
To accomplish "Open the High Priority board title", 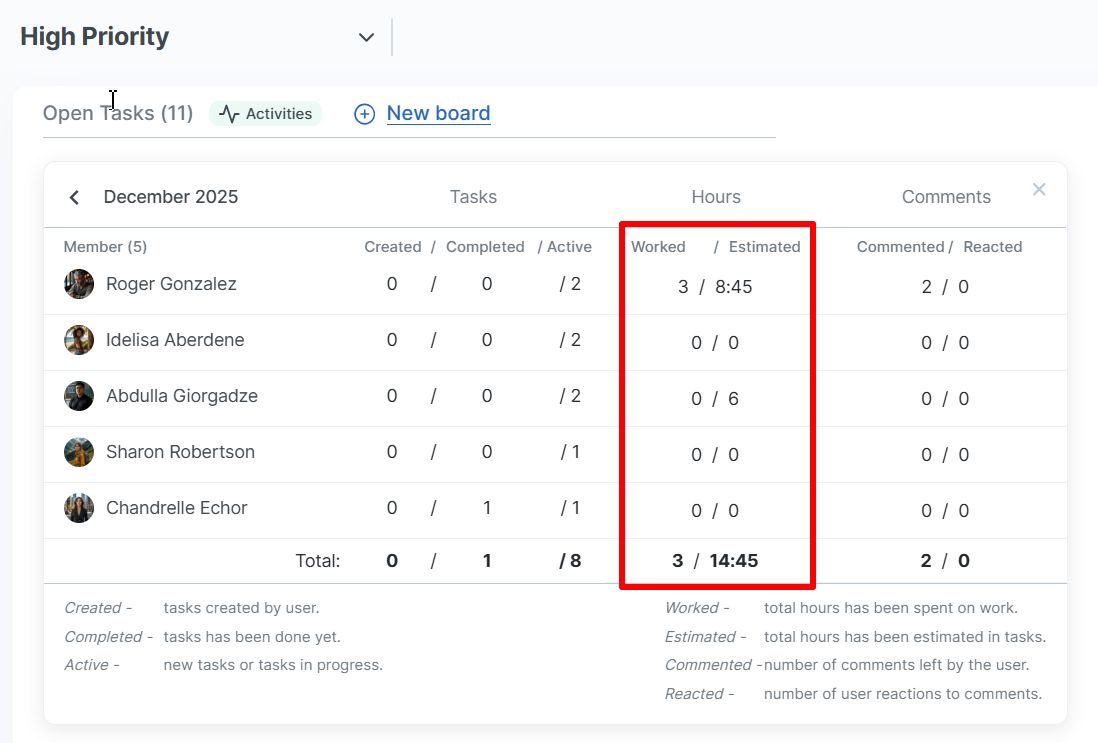I will [95, 37].
